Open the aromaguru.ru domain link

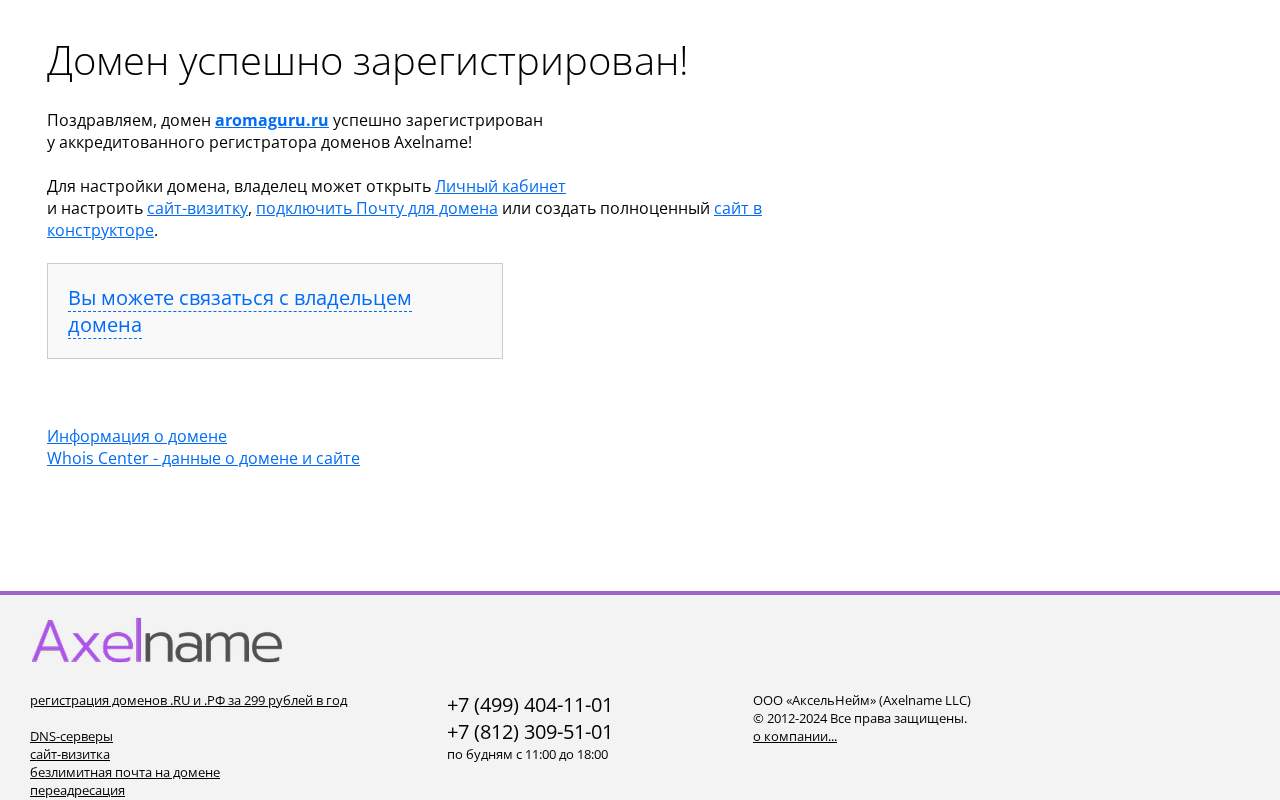271,120
